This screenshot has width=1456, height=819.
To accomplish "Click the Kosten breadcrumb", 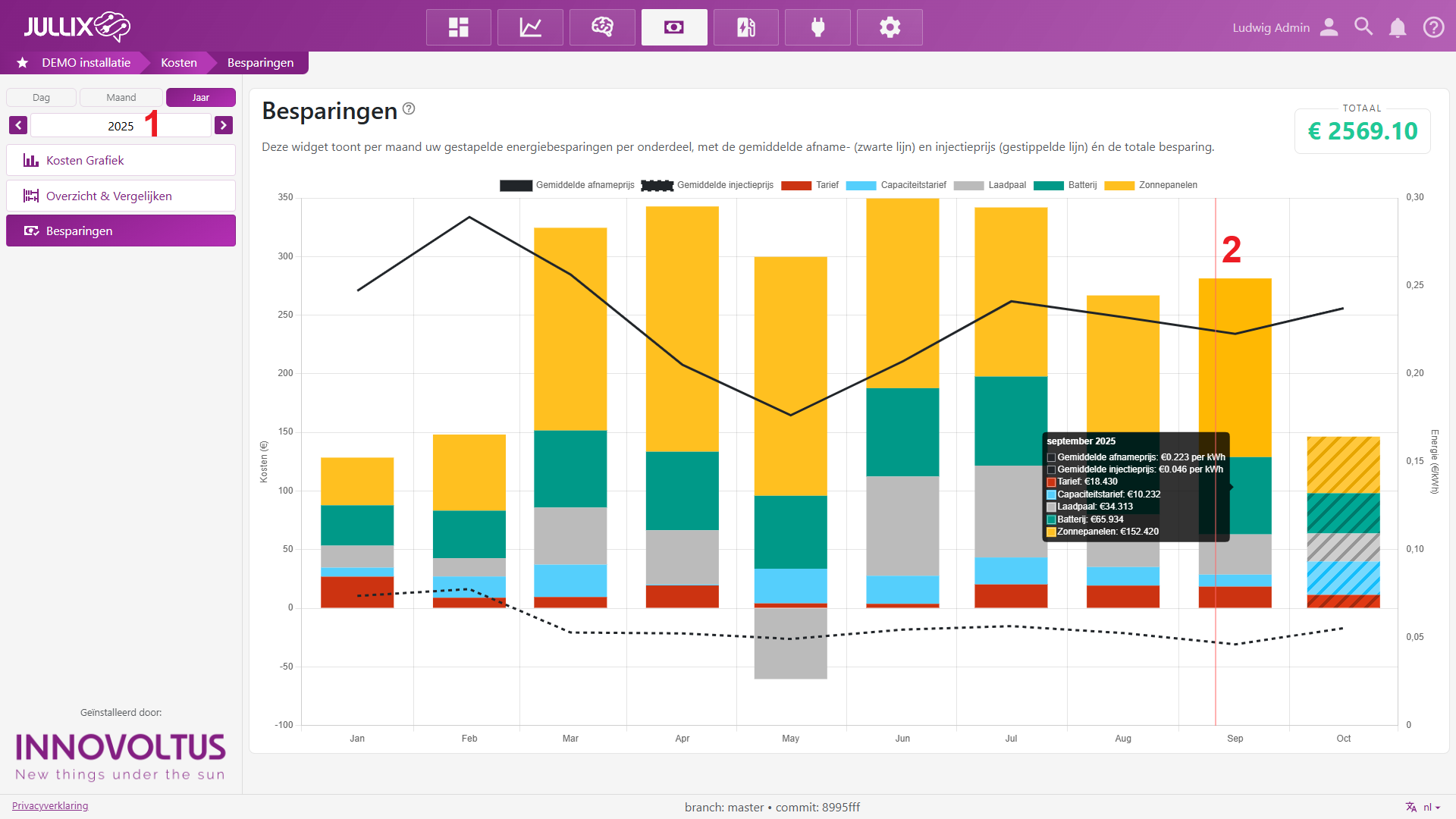I will point(178,62).
